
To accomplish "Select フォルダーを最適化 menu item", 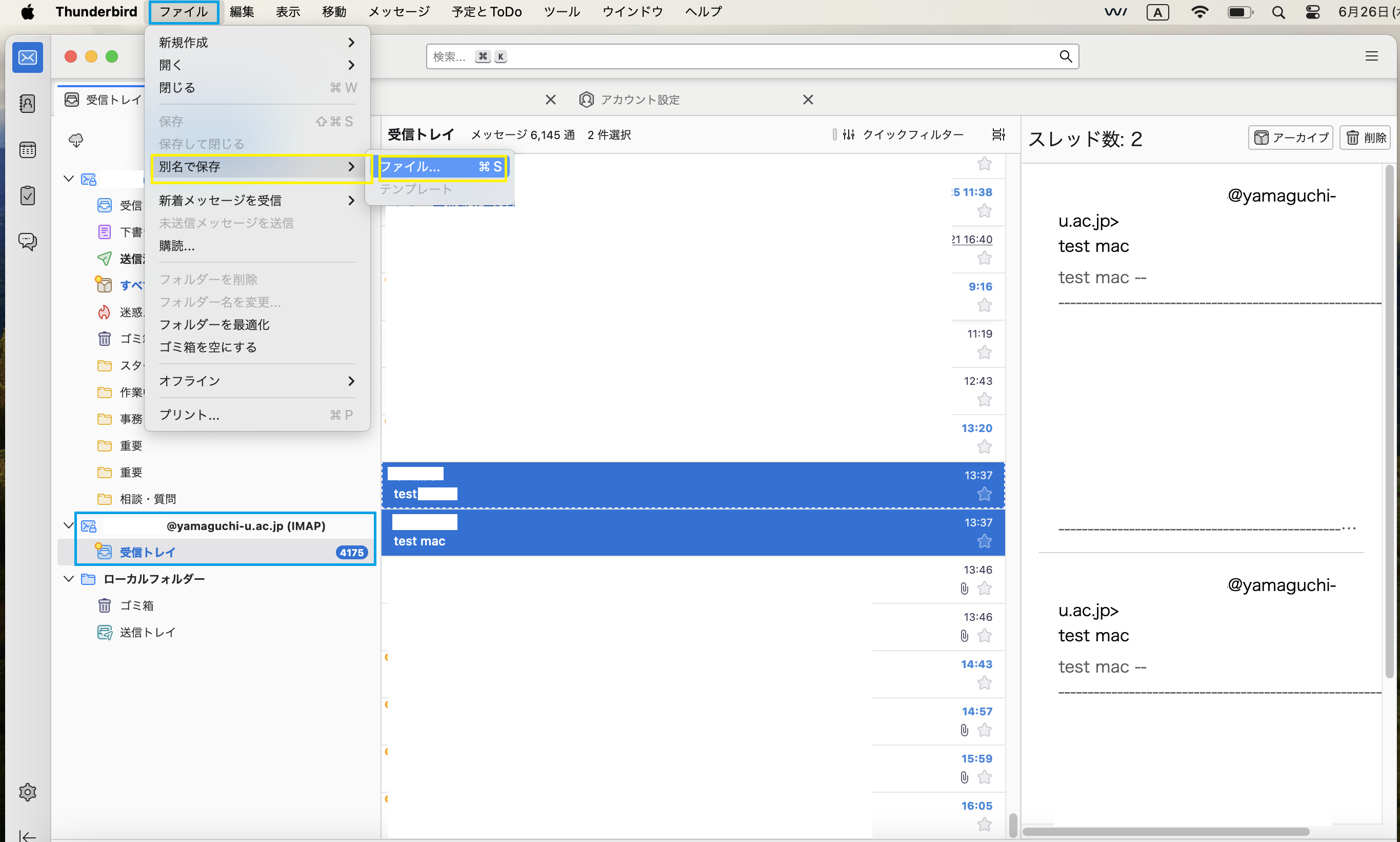I will point(257,325).
